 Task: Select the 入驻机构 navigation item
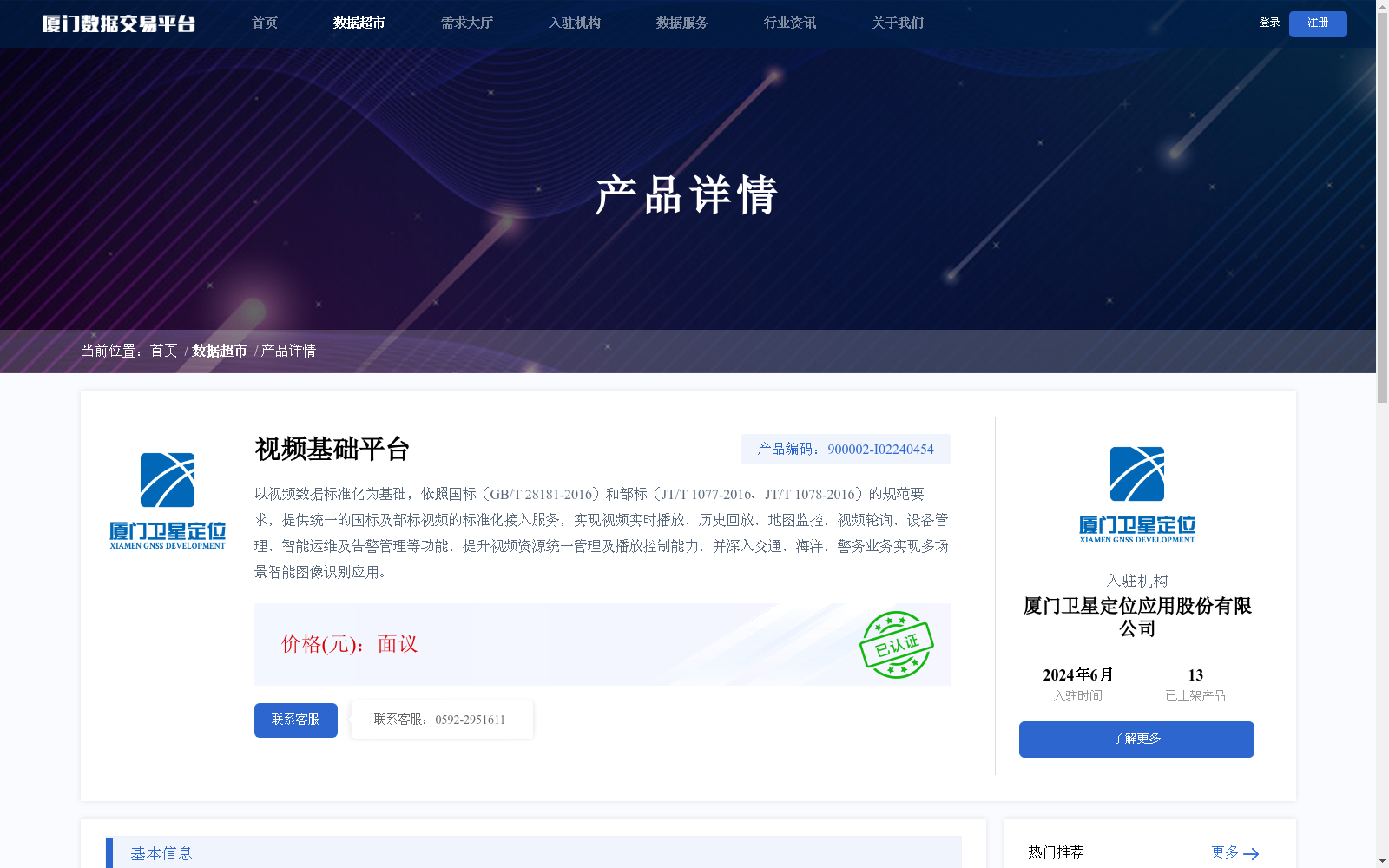pyautogui.click(x=575, y=23)
